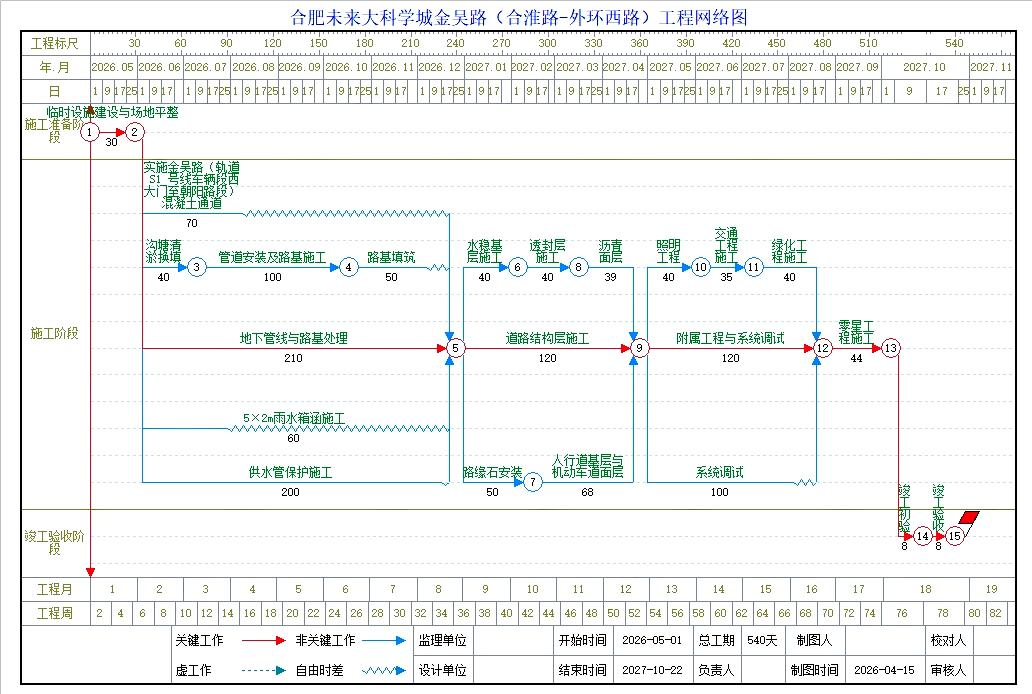The image size is (1032, 694).
Task: Click the duration 210 under 地下管线与路基处理
Action: (294, 358)
